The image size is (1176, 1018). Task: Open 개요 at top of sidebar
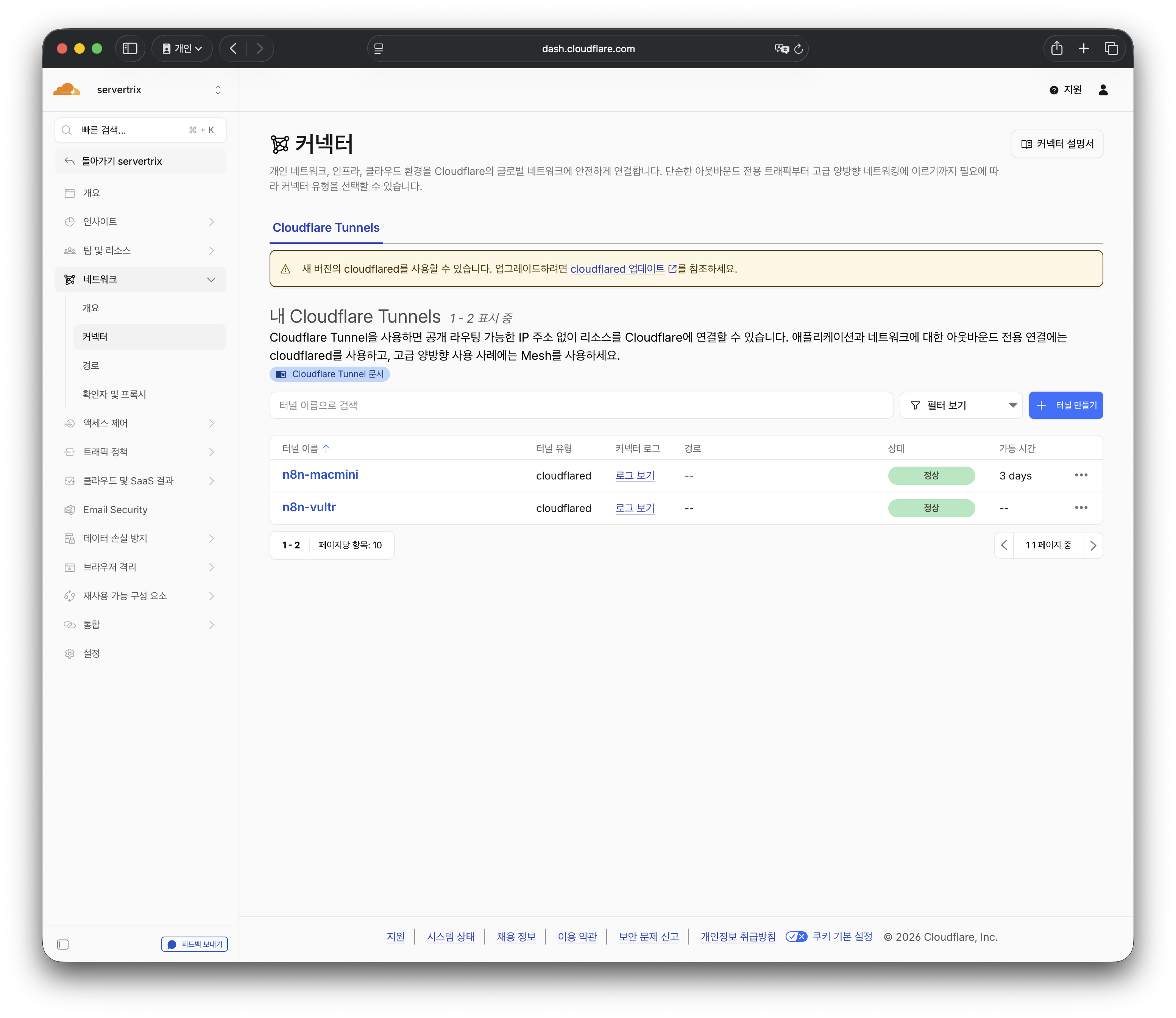tap(140, 193)
